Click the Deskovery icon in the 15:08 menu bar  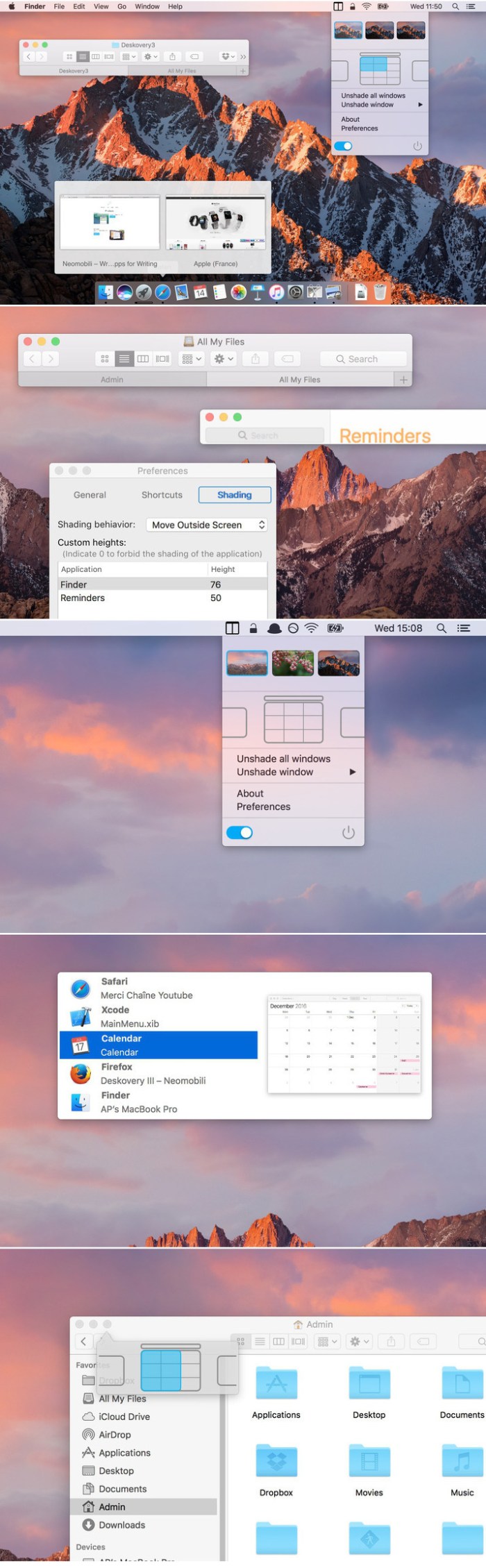[x=233, y=628]
